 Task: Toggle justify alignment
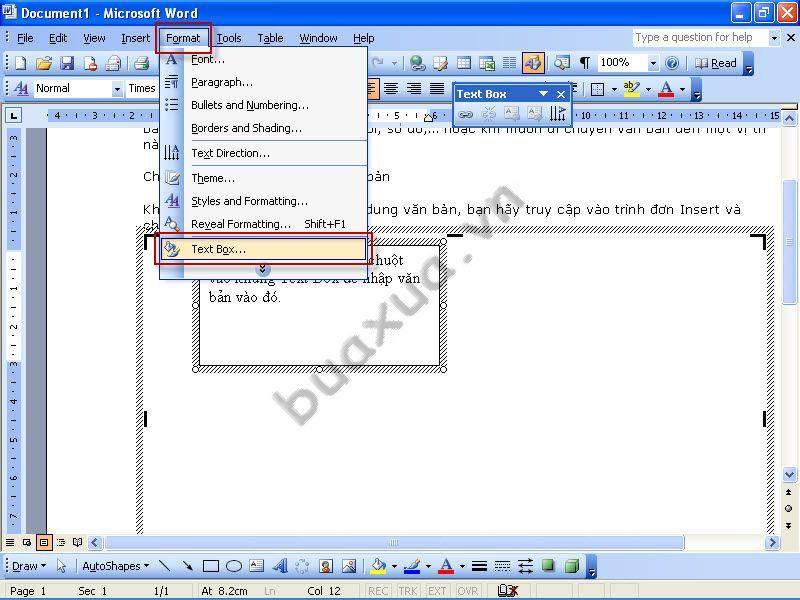pos(437,89)
